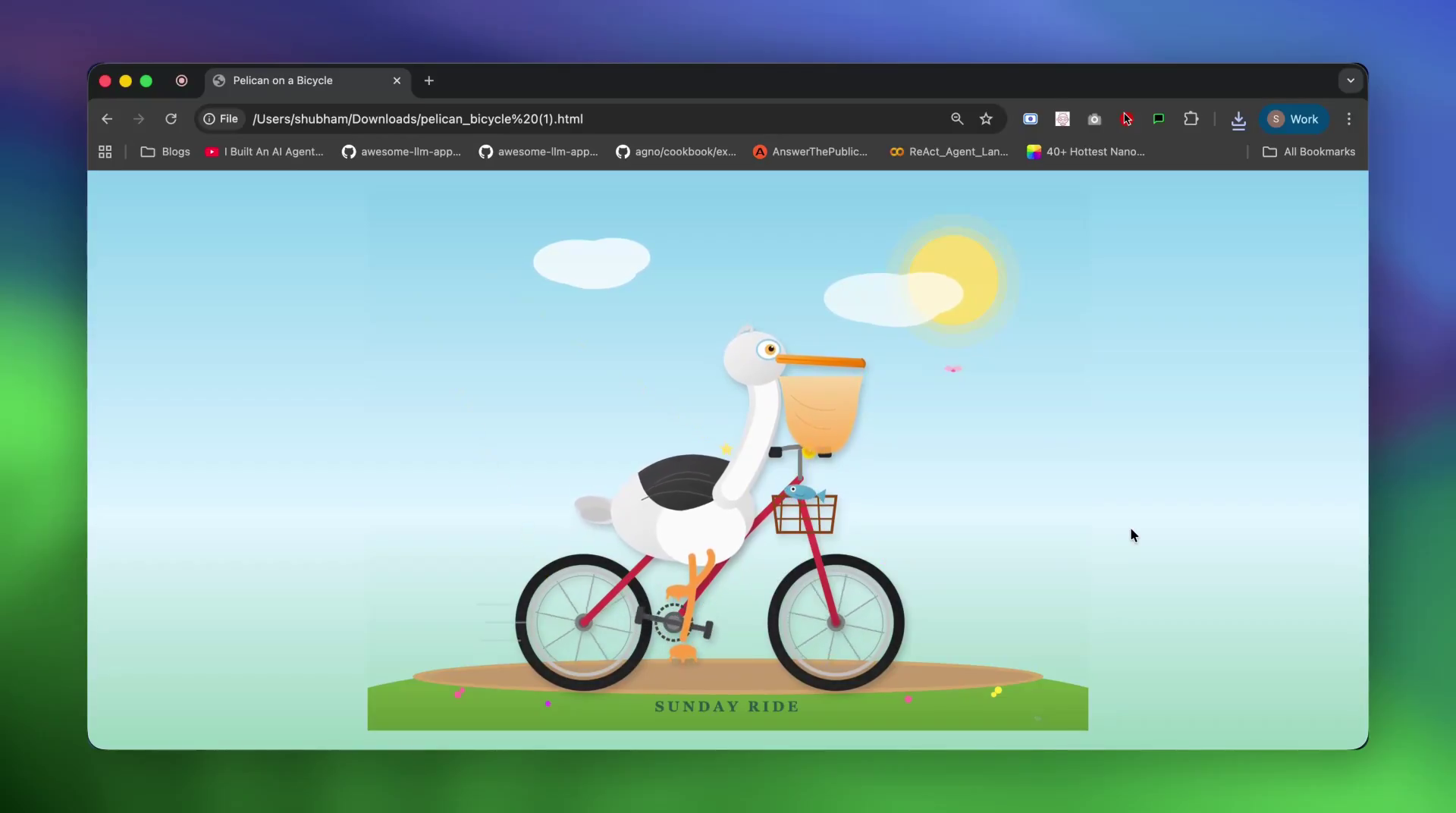Click the SUNDAY RIDE caption text
Screen dimensions: 1456x813
tap(726, 706)
